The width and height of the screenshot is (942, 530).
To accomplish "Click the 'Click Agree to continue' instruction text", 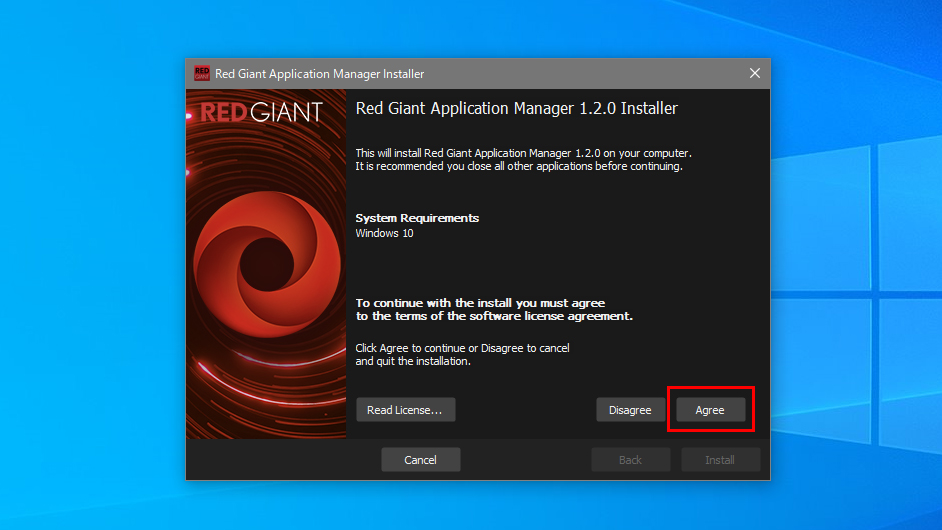I will click(462, 355).
